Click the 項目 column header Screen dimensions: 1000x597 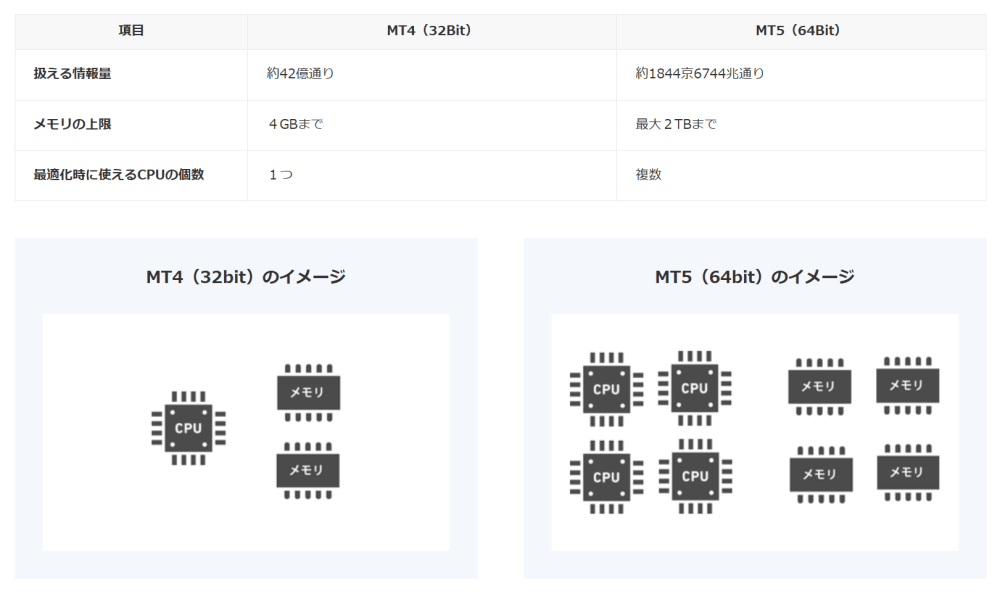coord(131,31)
